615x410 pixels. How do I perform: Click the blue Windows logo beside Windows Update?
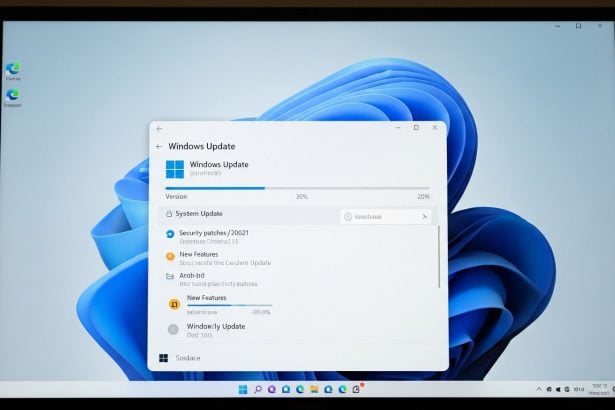point(175,169)
